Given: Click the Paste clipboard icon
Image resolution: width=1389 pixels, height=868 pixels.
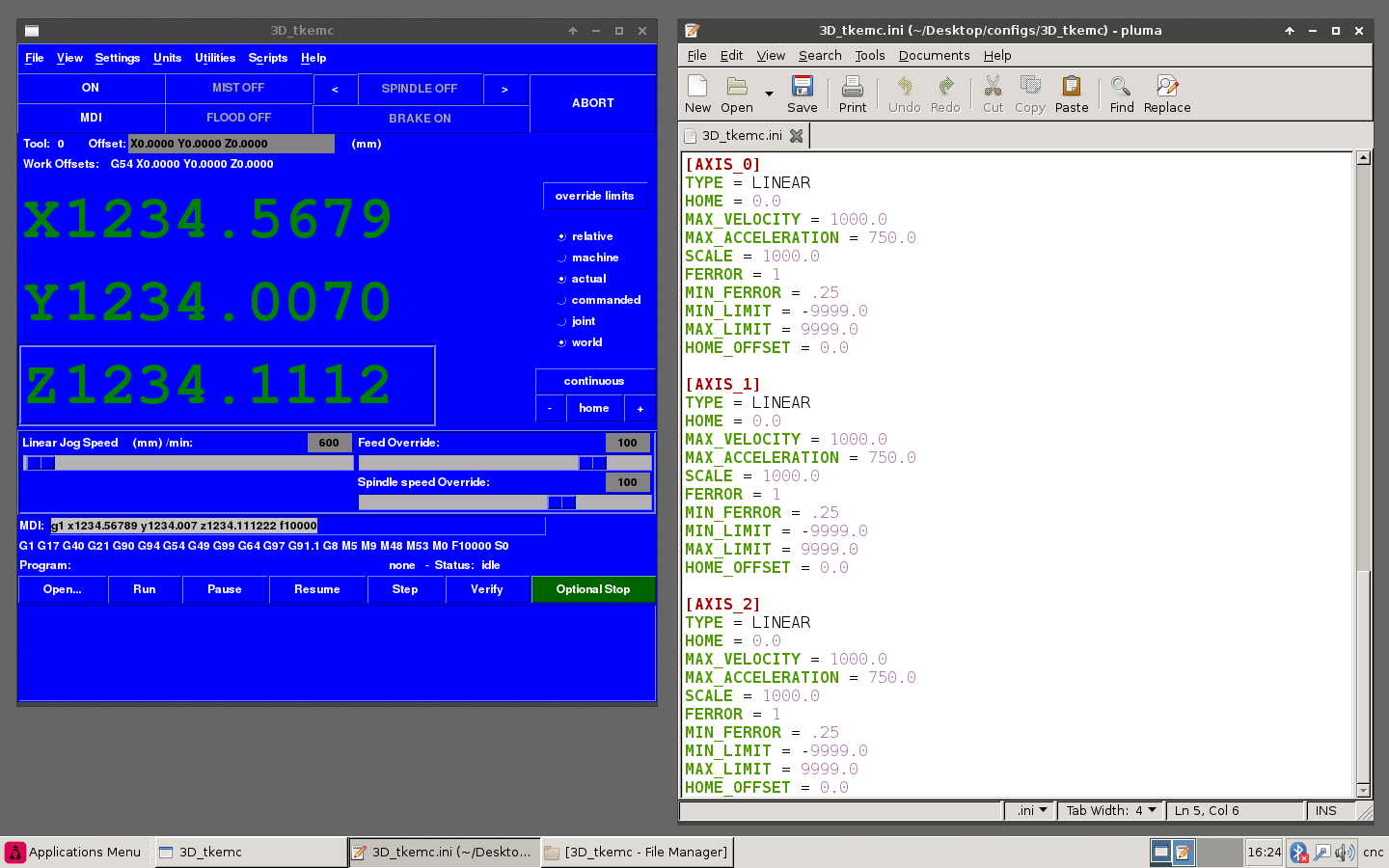Looking at the screenshot, I should pos(1071,87).
